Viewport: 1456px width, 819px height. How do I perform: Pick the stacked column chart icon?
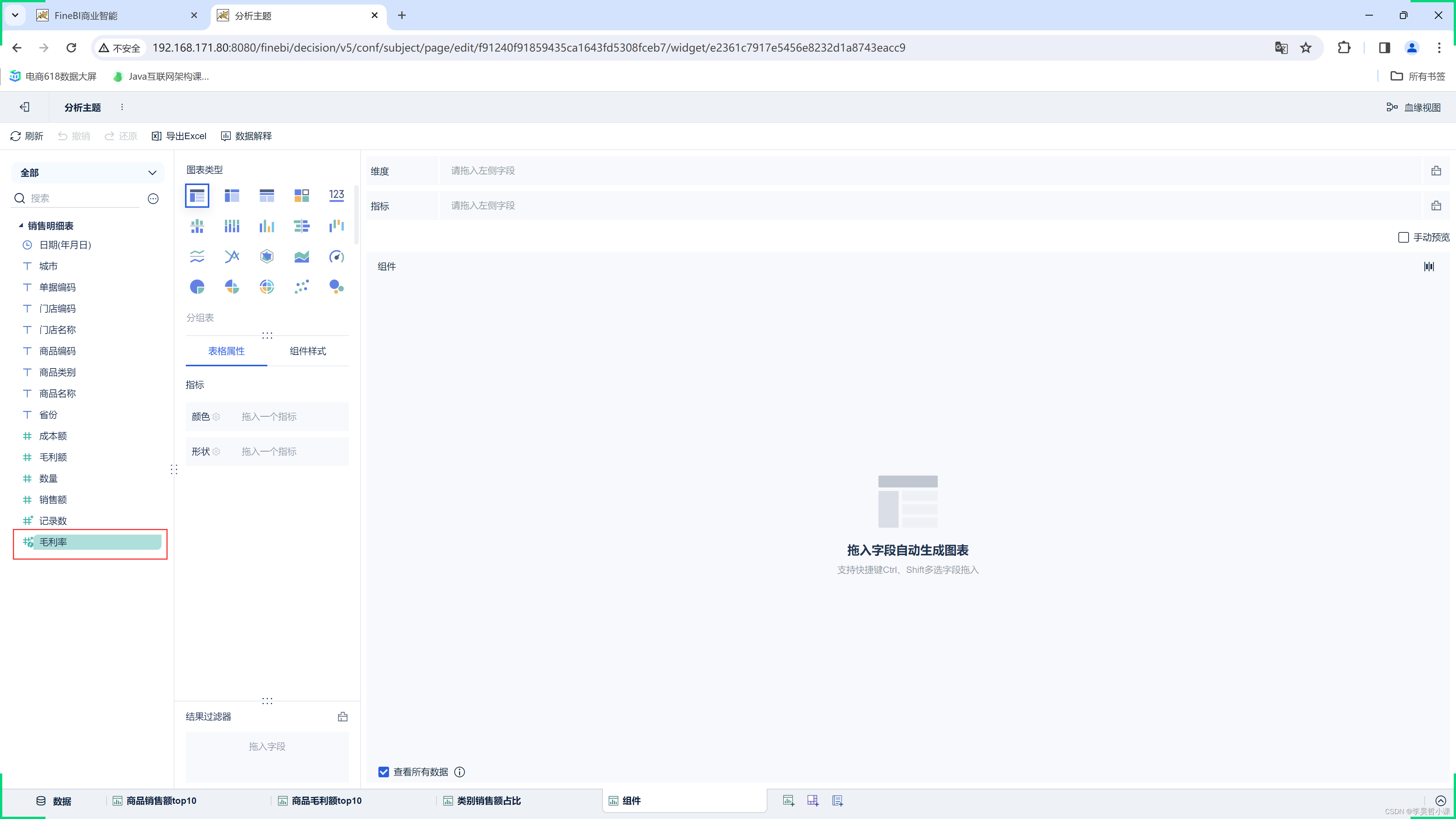(x=232, y=226)
